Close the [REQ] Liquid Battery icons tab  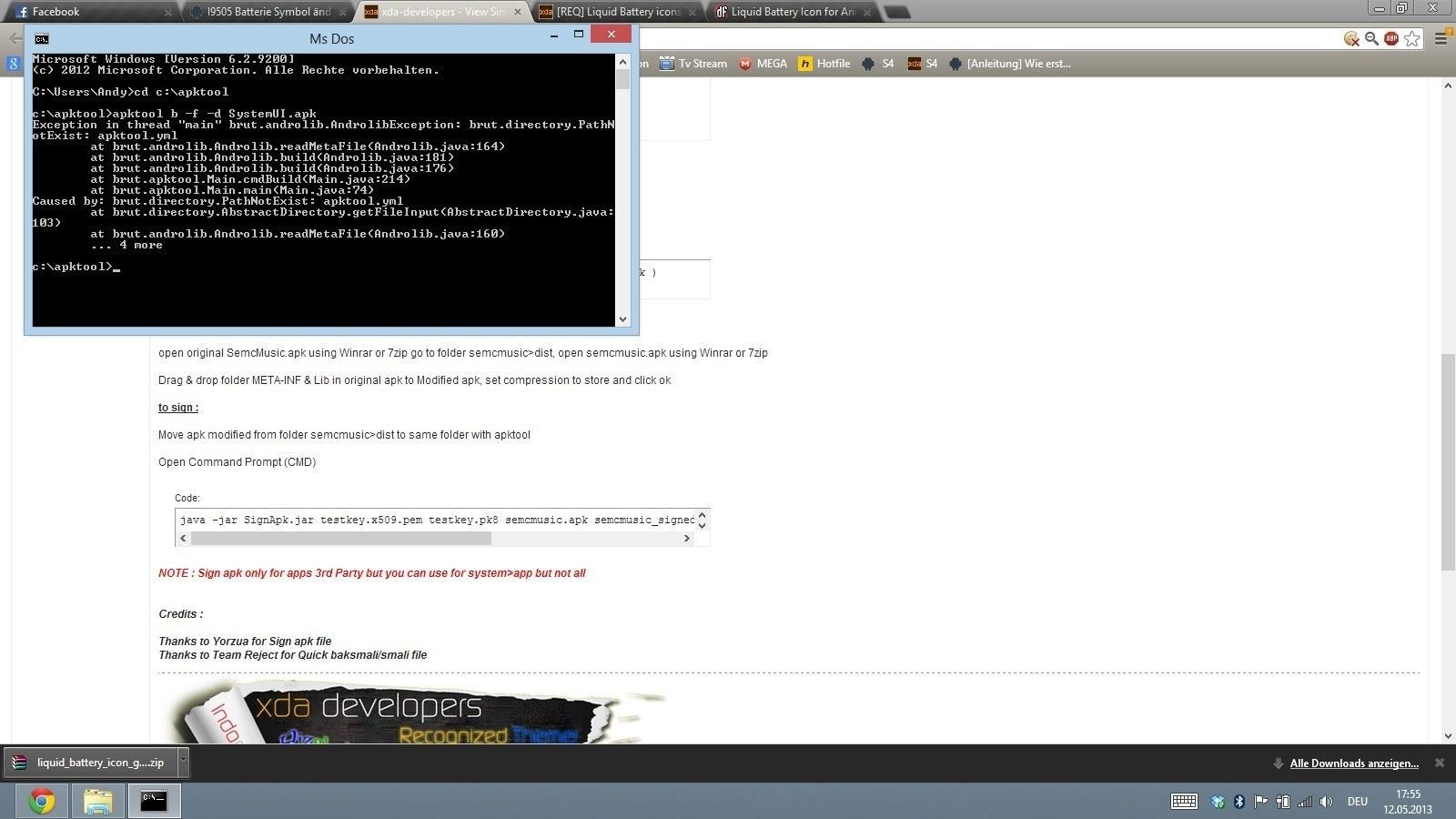[x=692, y=13]
